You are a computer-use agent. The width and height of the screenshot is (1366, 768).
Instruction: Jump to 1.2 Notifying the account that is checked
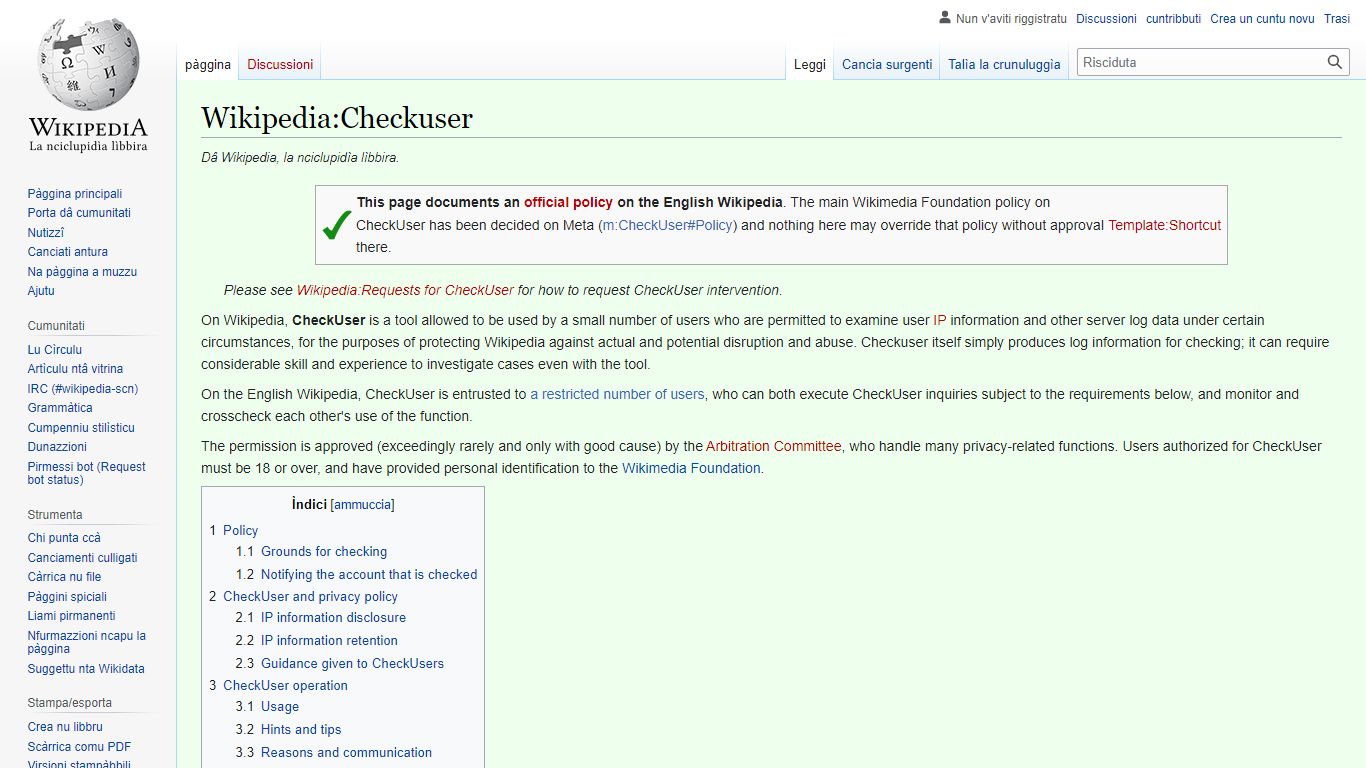pos(356,574)
